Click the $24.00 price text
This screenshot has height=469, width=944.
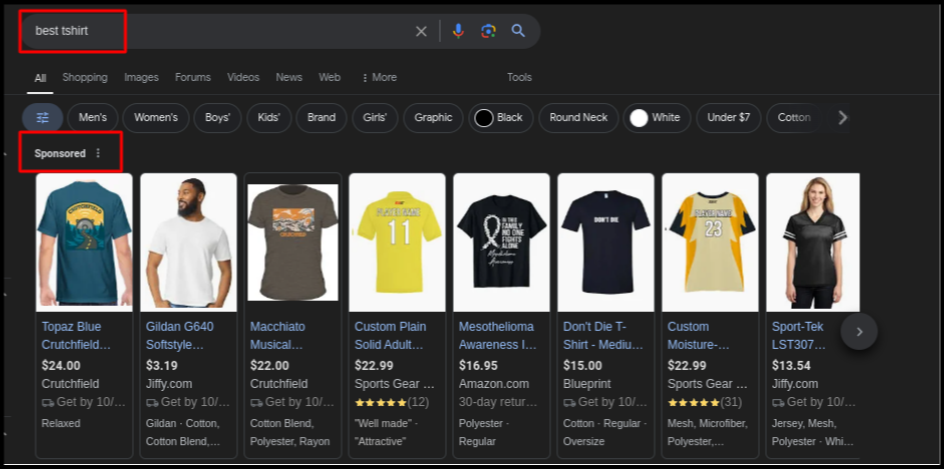point(61,366)
